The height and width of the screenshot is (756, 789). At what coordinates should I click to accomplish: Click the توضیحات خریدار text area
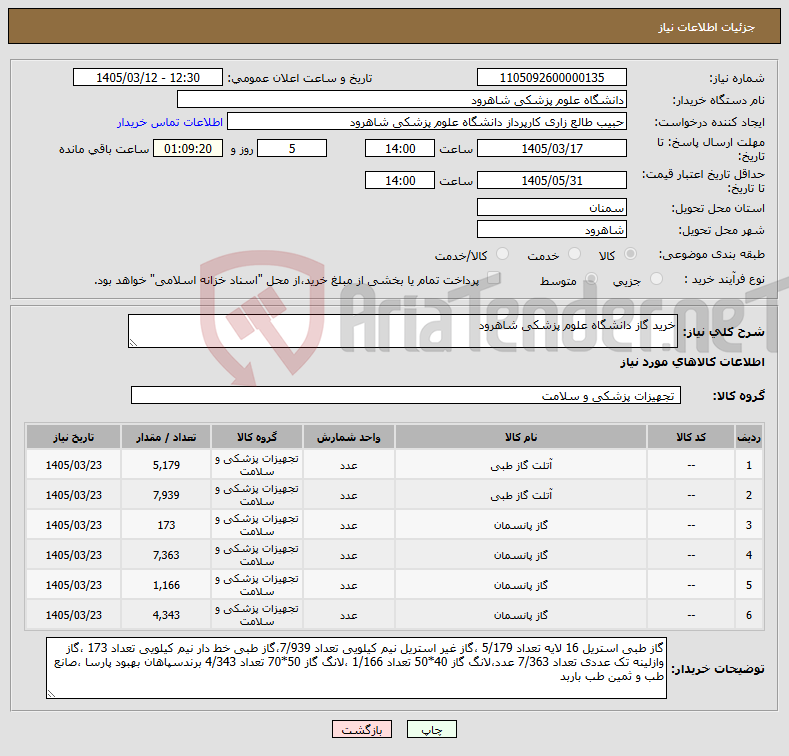(x=356, y=668)
